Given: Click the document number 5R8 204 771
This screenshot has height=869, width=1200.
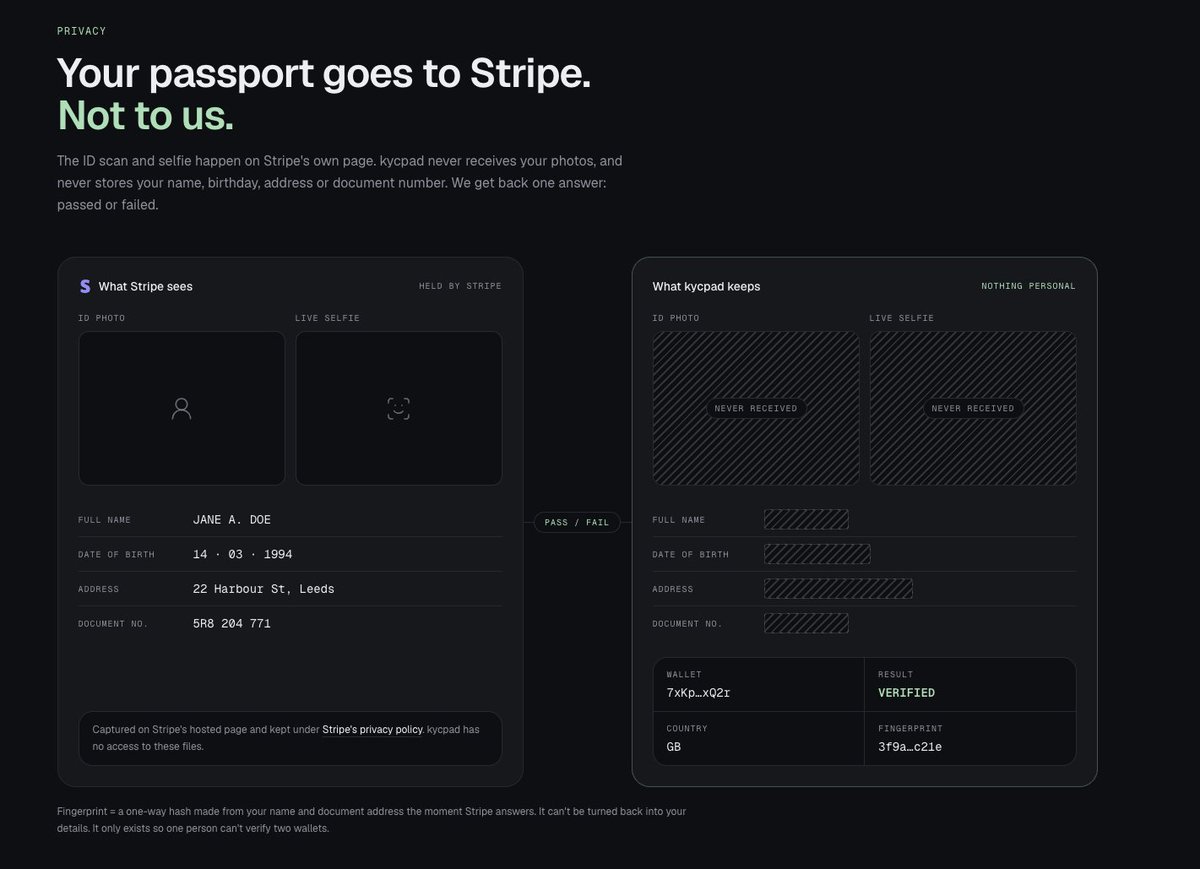Looking at the screenshot, I should (x=232, y=624).
